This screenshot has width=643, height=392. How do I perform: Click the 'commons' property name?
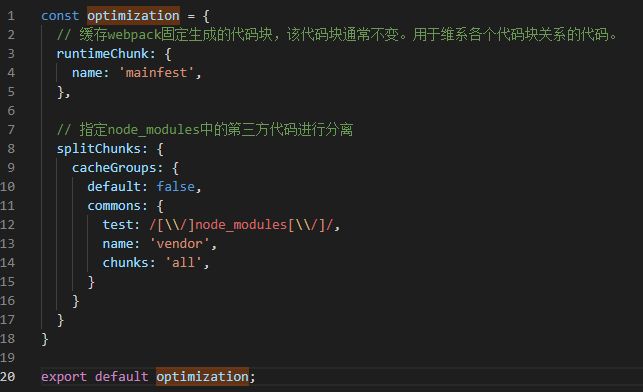point(114,205)
